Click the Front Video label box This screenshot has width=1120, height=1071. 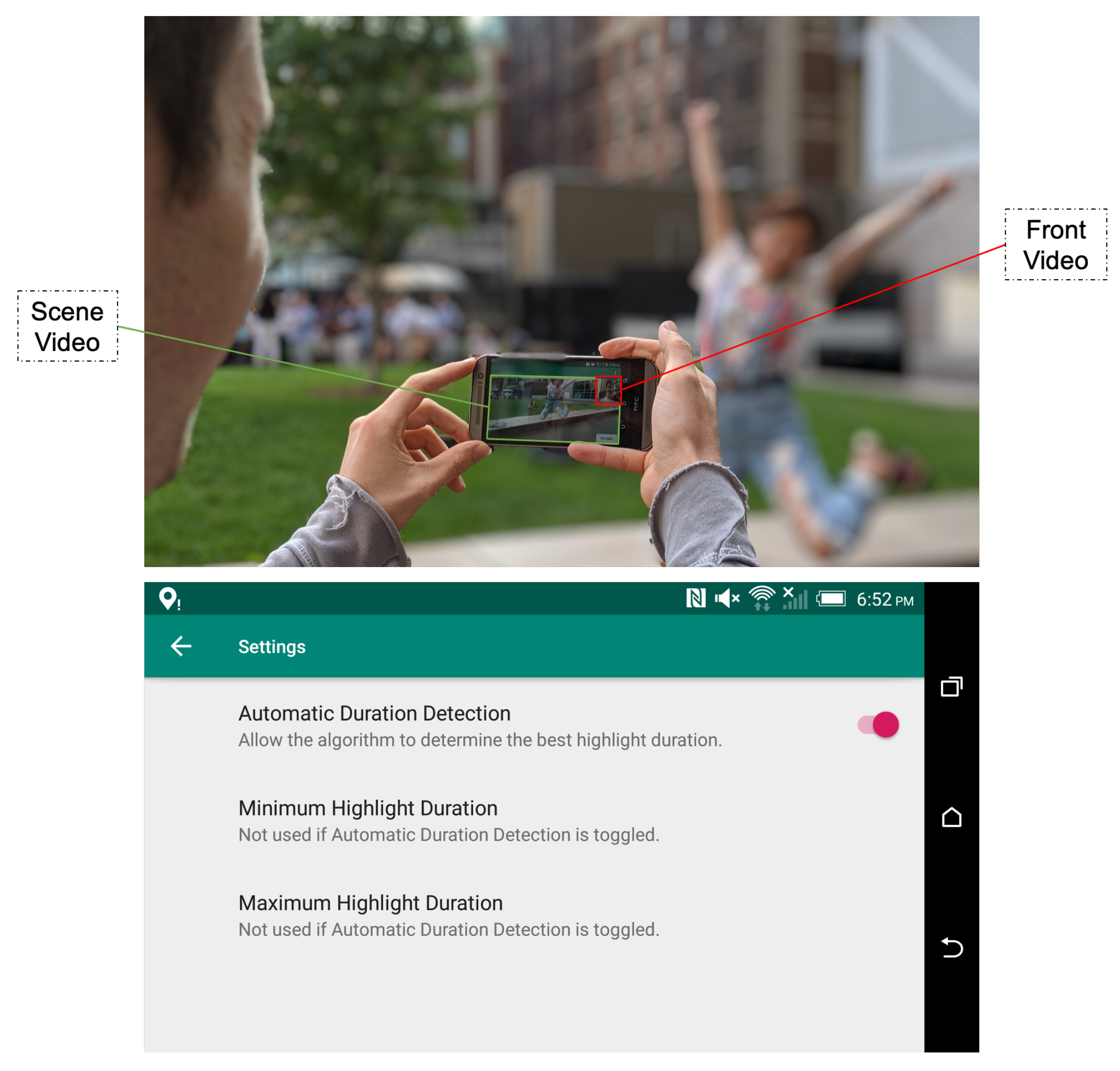click(x=1055, y=244)
